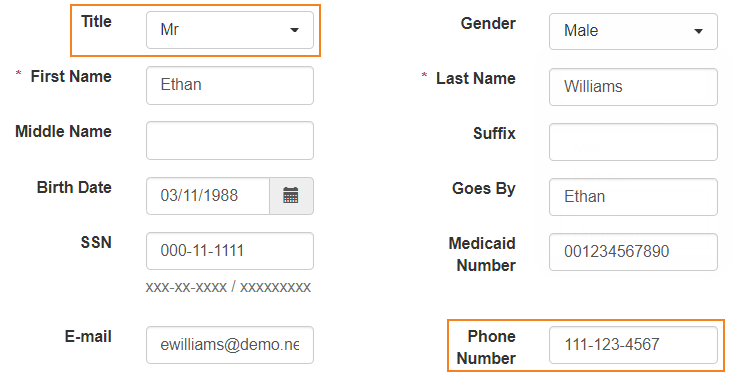Select the Phone Number field 111-123-4567
This screenshot has height=380, width=734.
pyautogui.click(x=633, y=345)
